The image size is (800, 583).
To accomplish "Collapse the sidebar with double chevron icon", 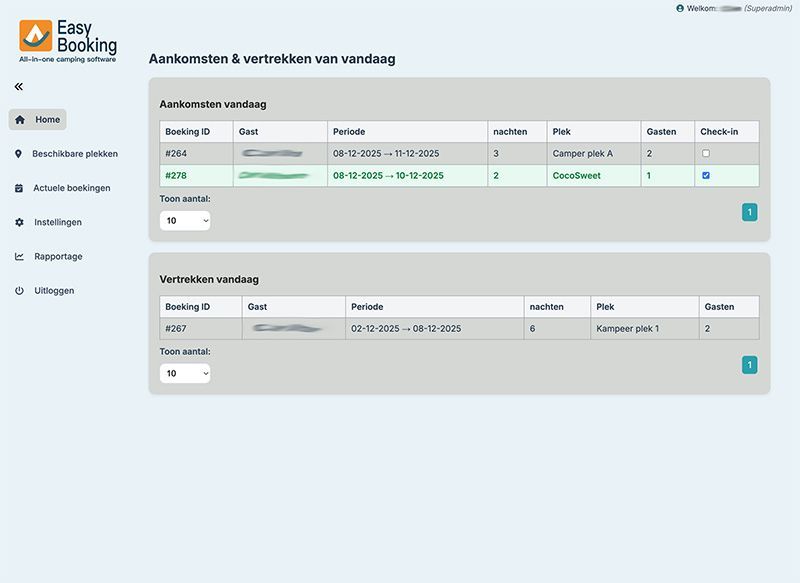I will tap(19, 87).
